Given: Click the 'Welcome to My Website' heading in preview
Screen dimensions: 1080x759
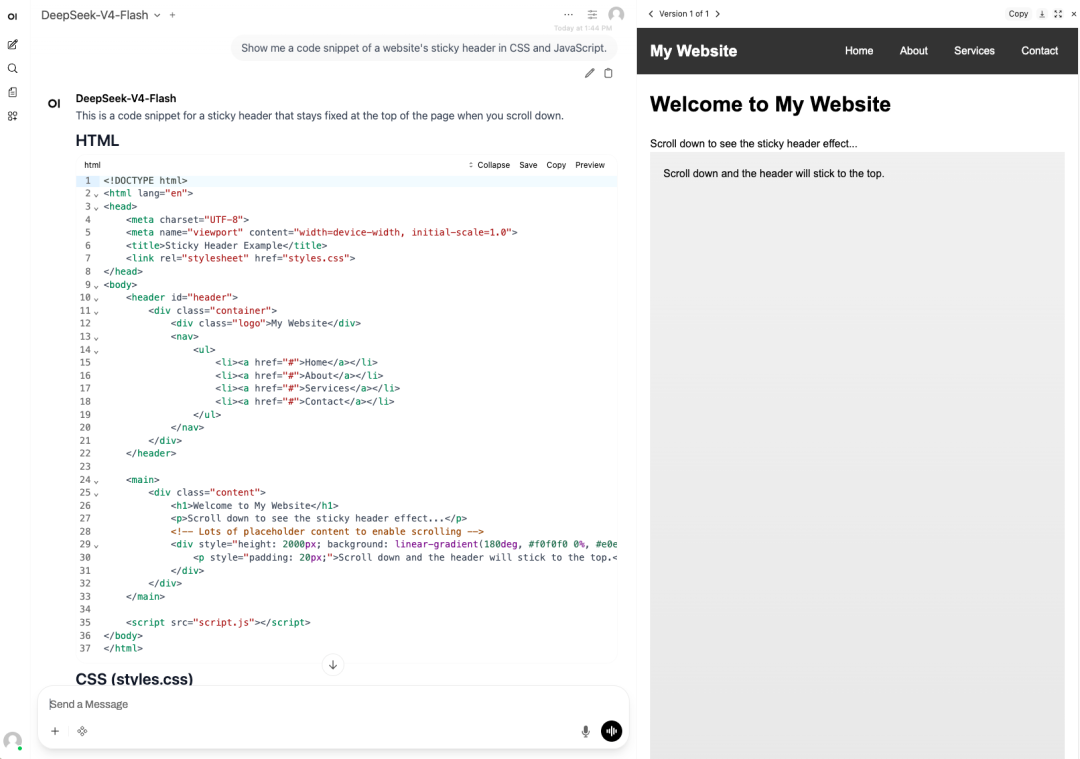Looking at the screenshot, I should [x=770, y=104].
